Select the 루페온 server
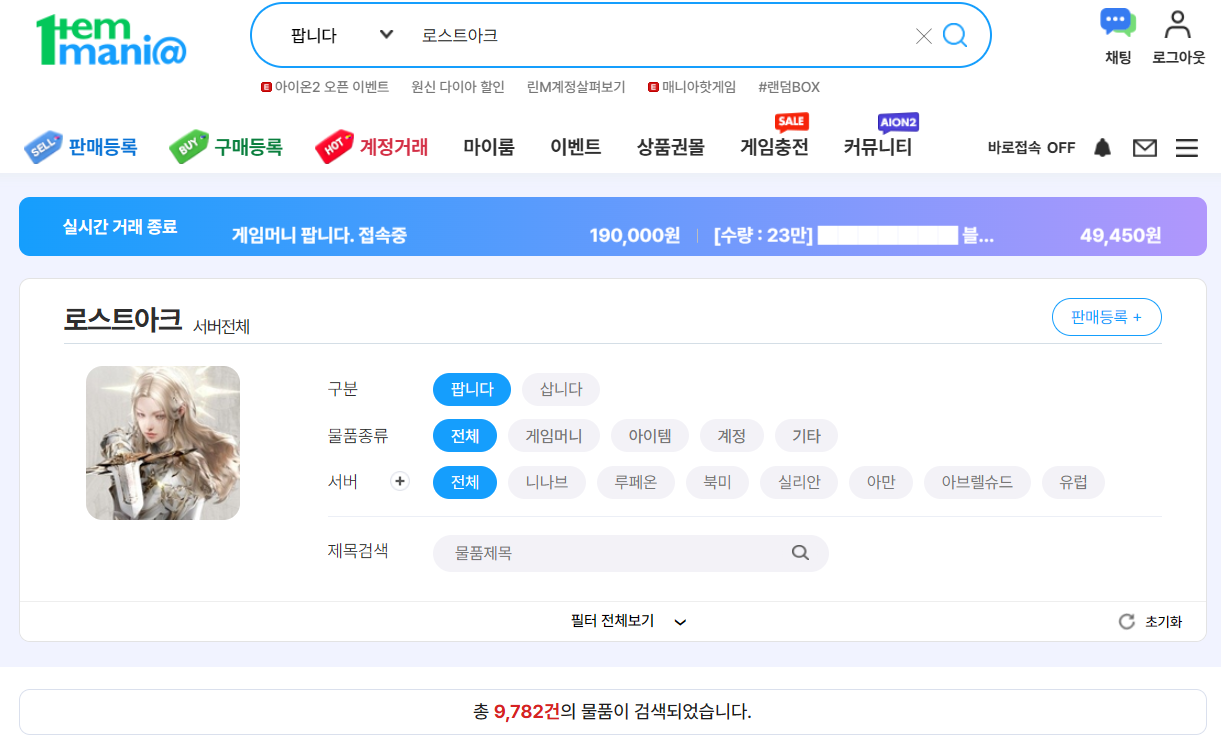 (636, 482)
